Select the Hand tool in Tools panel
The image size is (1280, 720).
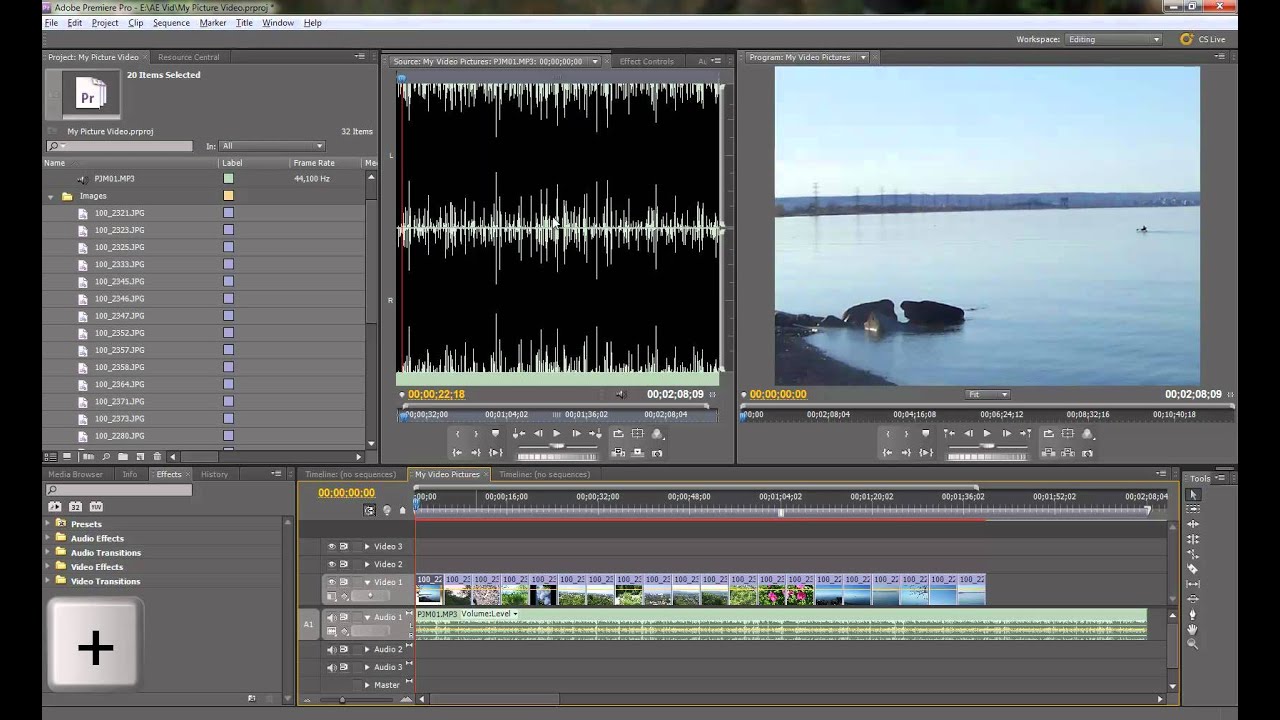pyautogui.click(x=1192, y=629)
